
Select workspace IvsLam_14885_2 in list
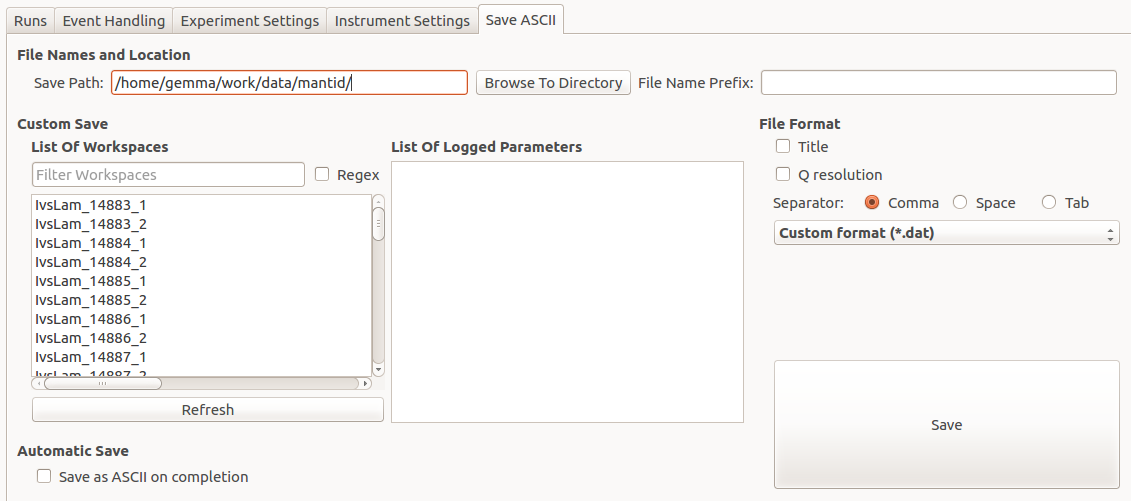click(91, 300)
